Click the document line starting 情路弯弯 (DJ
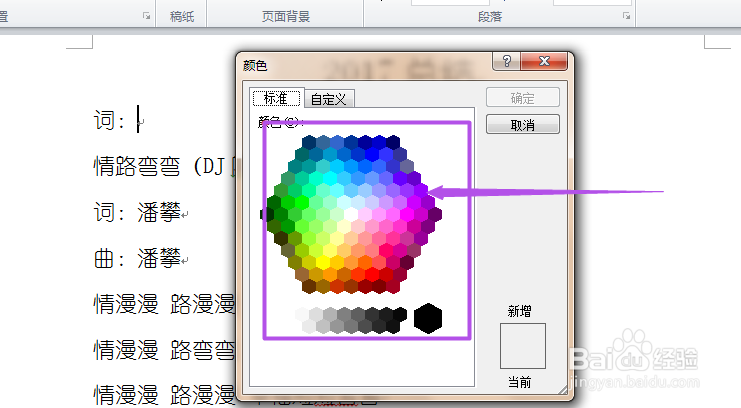The height and width of the screenshot is (408, 741). pyautogui.click(x=164, y=166)
